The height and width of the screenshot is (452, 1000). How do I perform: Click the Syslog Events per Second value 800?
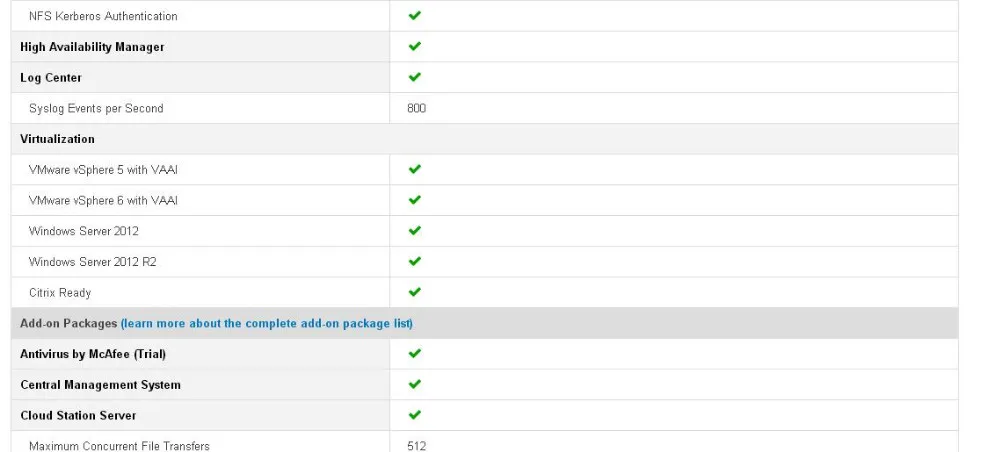tap(416, 108)
